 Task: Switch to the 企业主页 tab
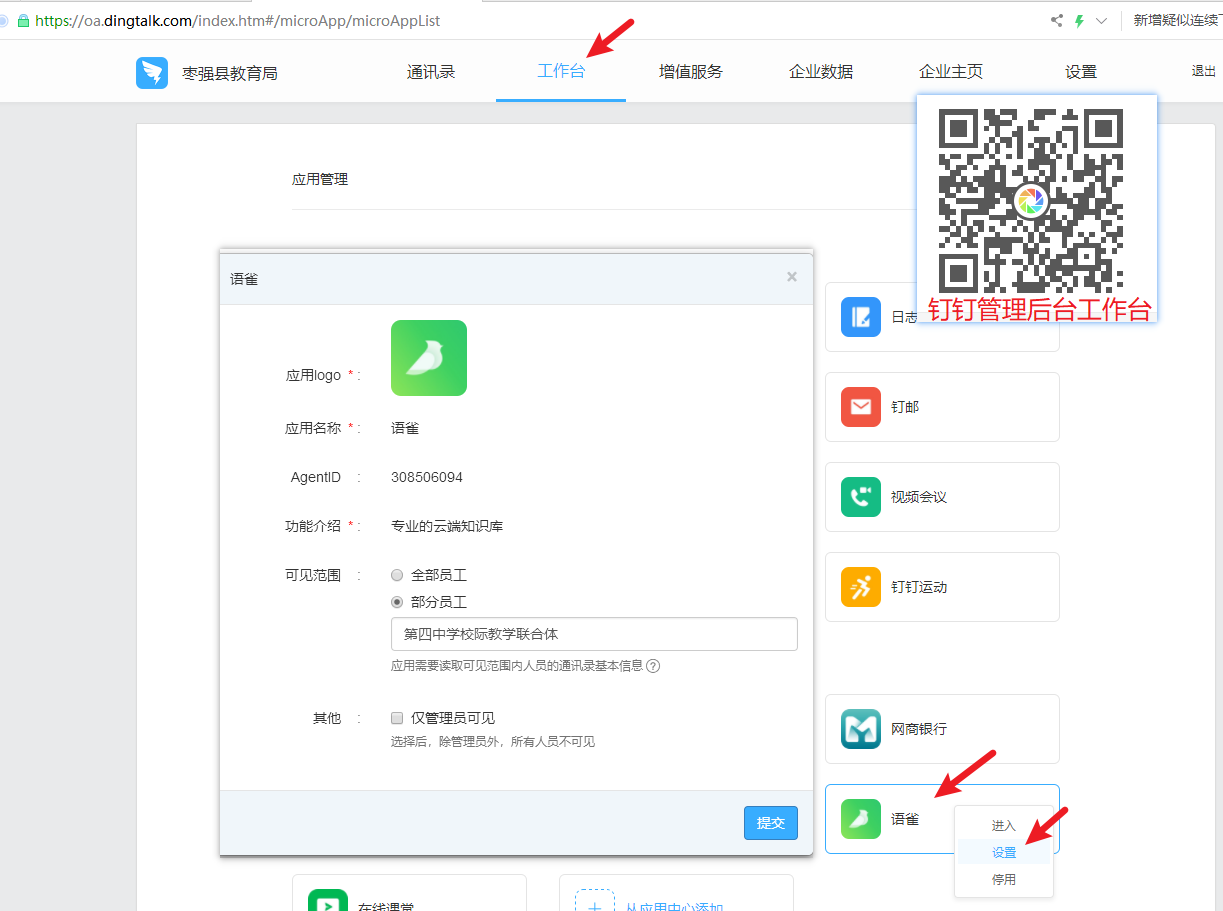[951, 72]
